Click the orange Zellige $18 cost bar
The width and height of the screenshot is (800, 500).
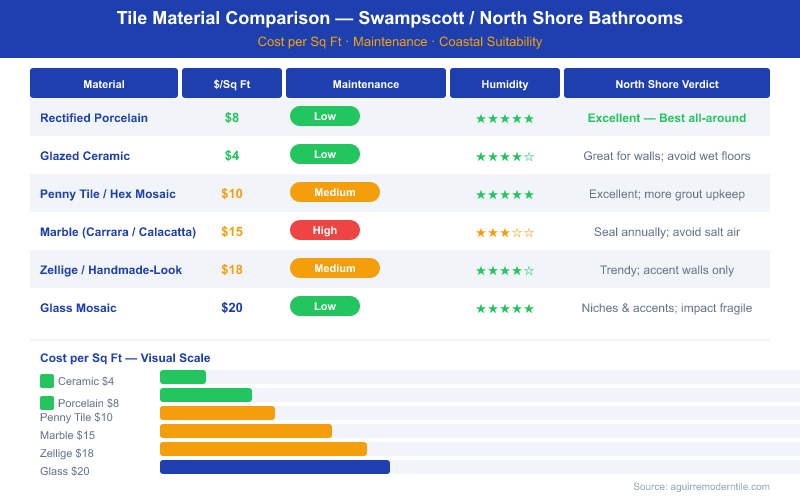263,449
